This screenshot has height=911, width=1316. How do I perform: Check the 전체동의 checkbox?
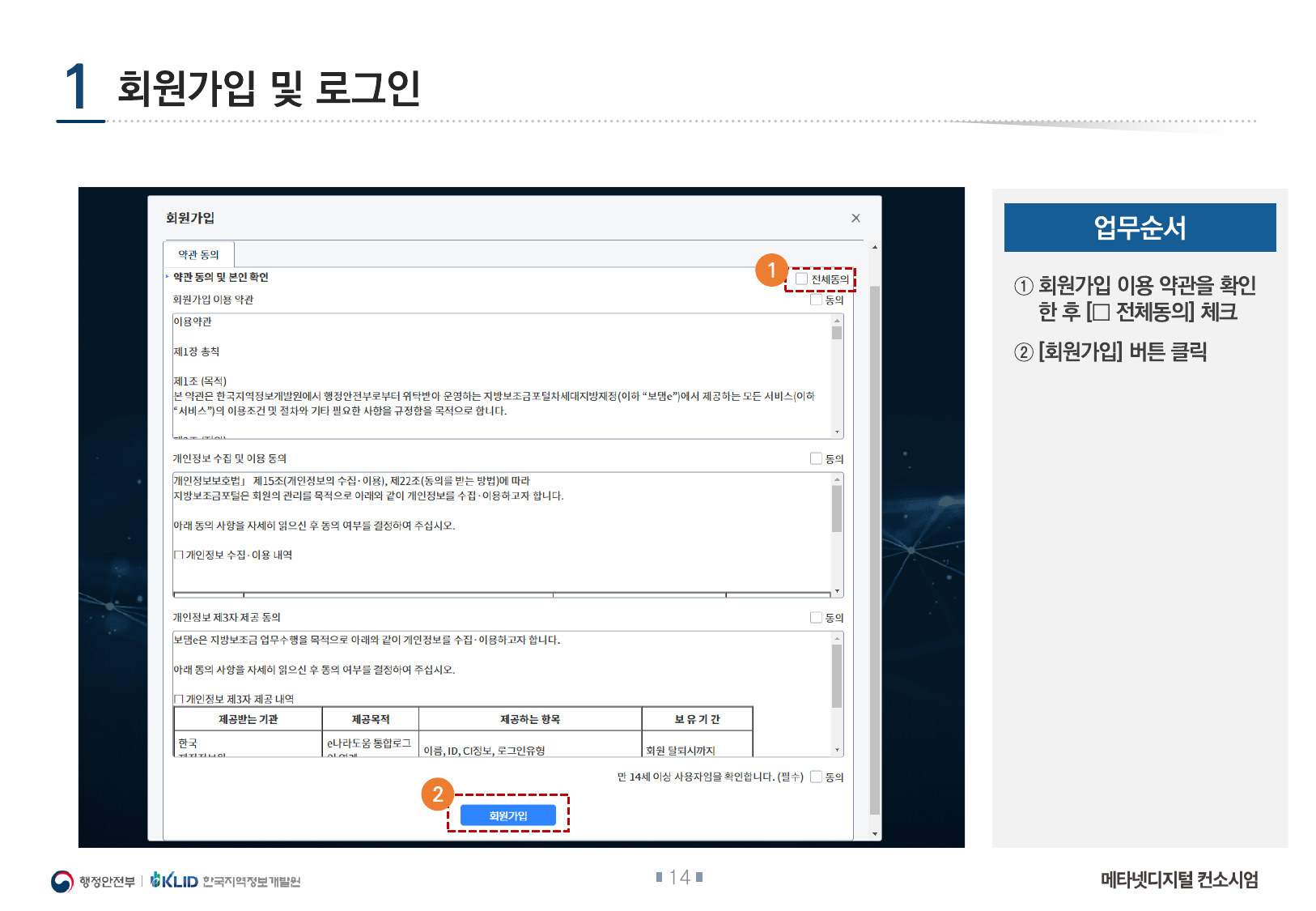point(801,279)
